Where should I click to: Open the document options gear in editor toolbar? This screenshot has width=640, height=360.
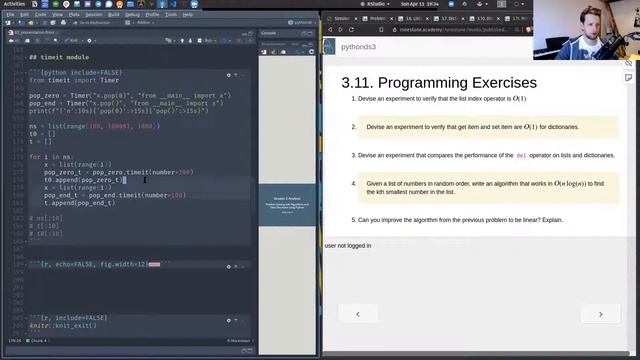click(90, 41)
